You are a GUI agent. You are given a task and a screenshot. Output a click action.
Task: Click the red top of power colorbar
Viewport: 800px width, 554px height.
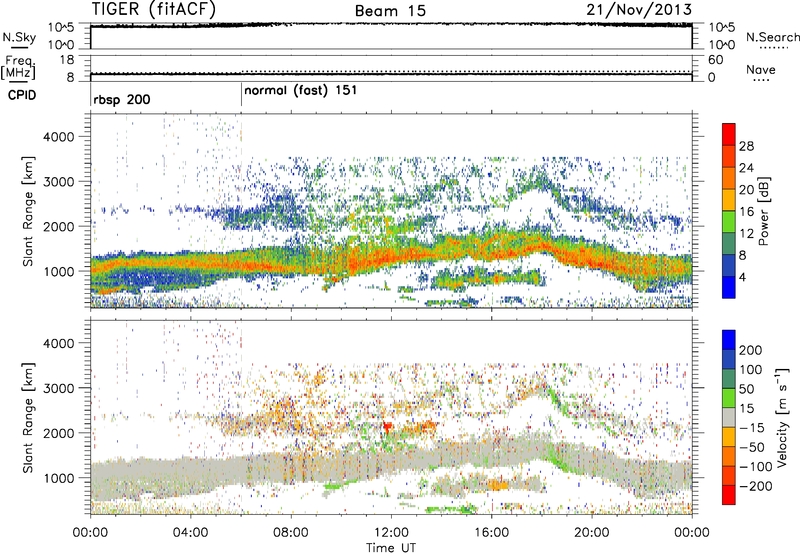click(x=729, y=134)
